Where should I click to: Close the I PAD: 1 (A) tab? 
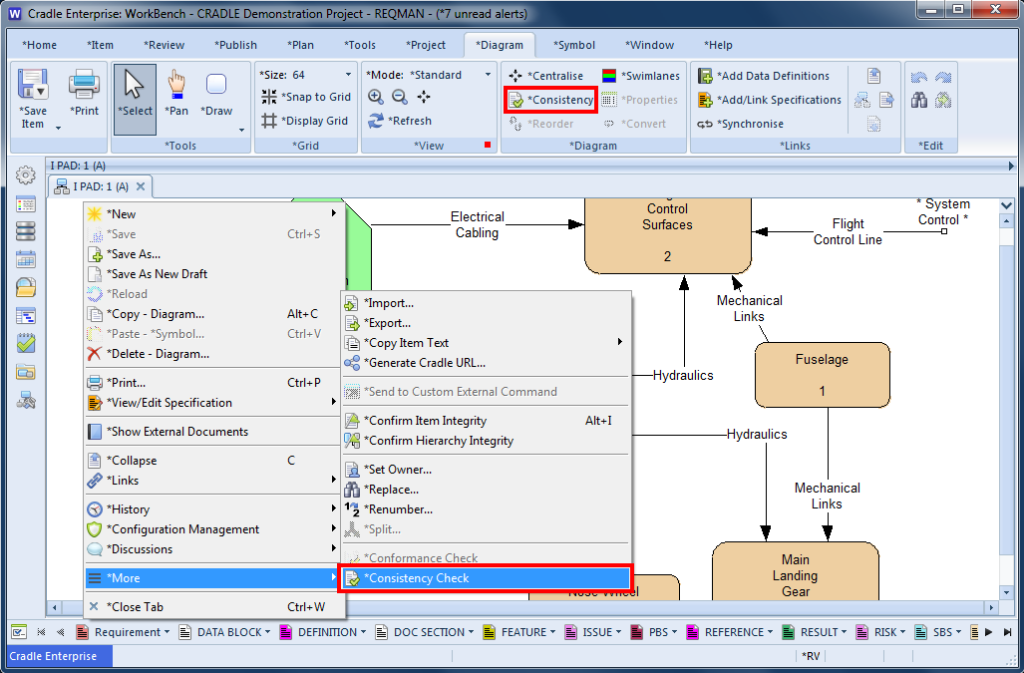pos(141,187)
